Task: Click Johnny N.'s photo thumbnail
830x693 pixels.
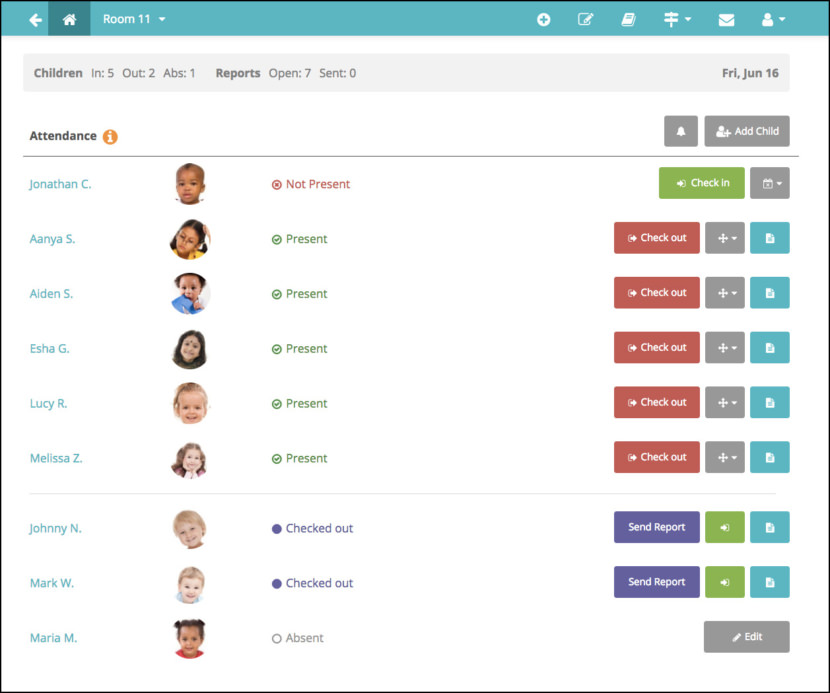Action: [190, 529]
